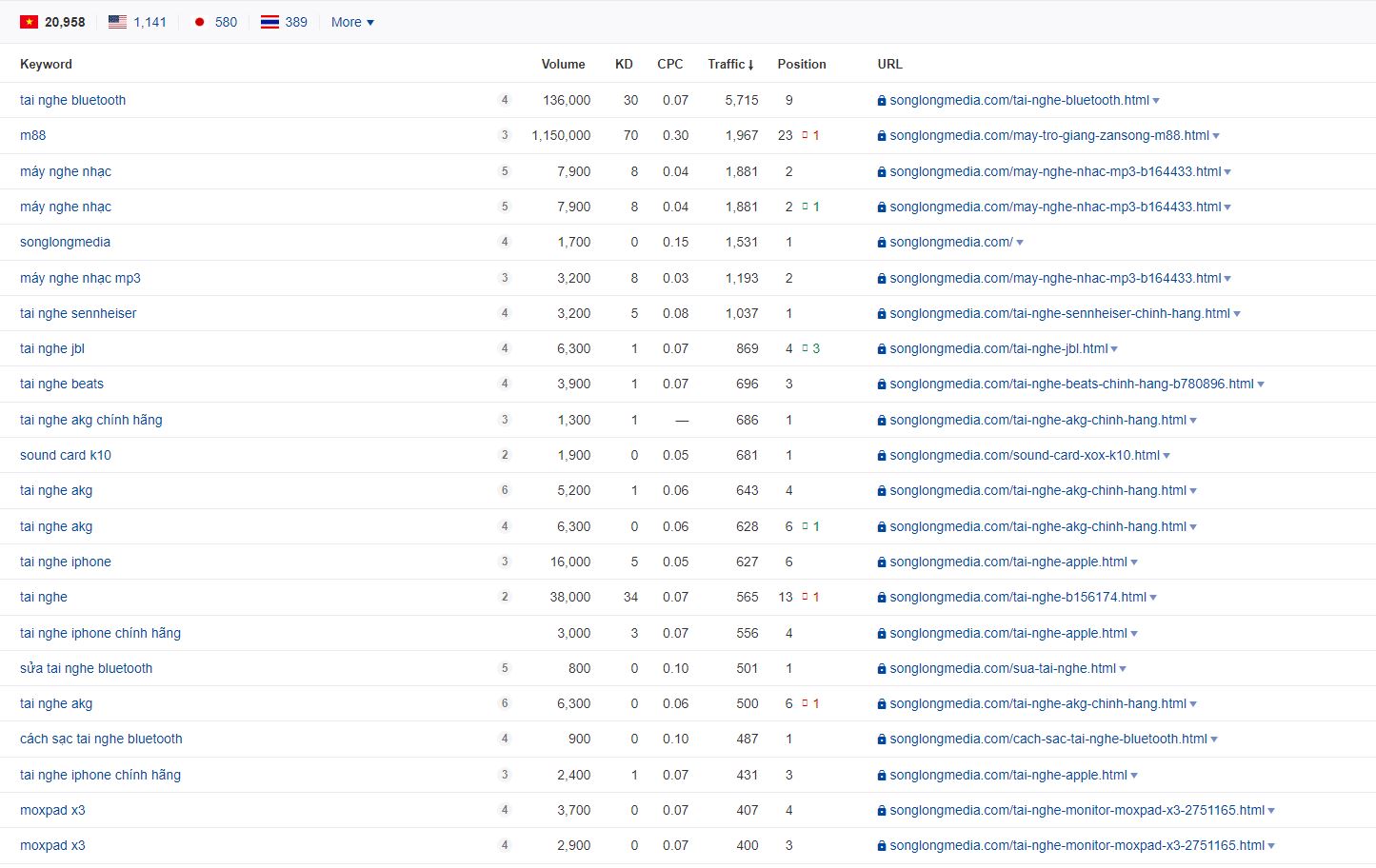
Task: Open the cach-sac-tai-nghe-bluetooth.html URL link
Action: [1047, 739]
